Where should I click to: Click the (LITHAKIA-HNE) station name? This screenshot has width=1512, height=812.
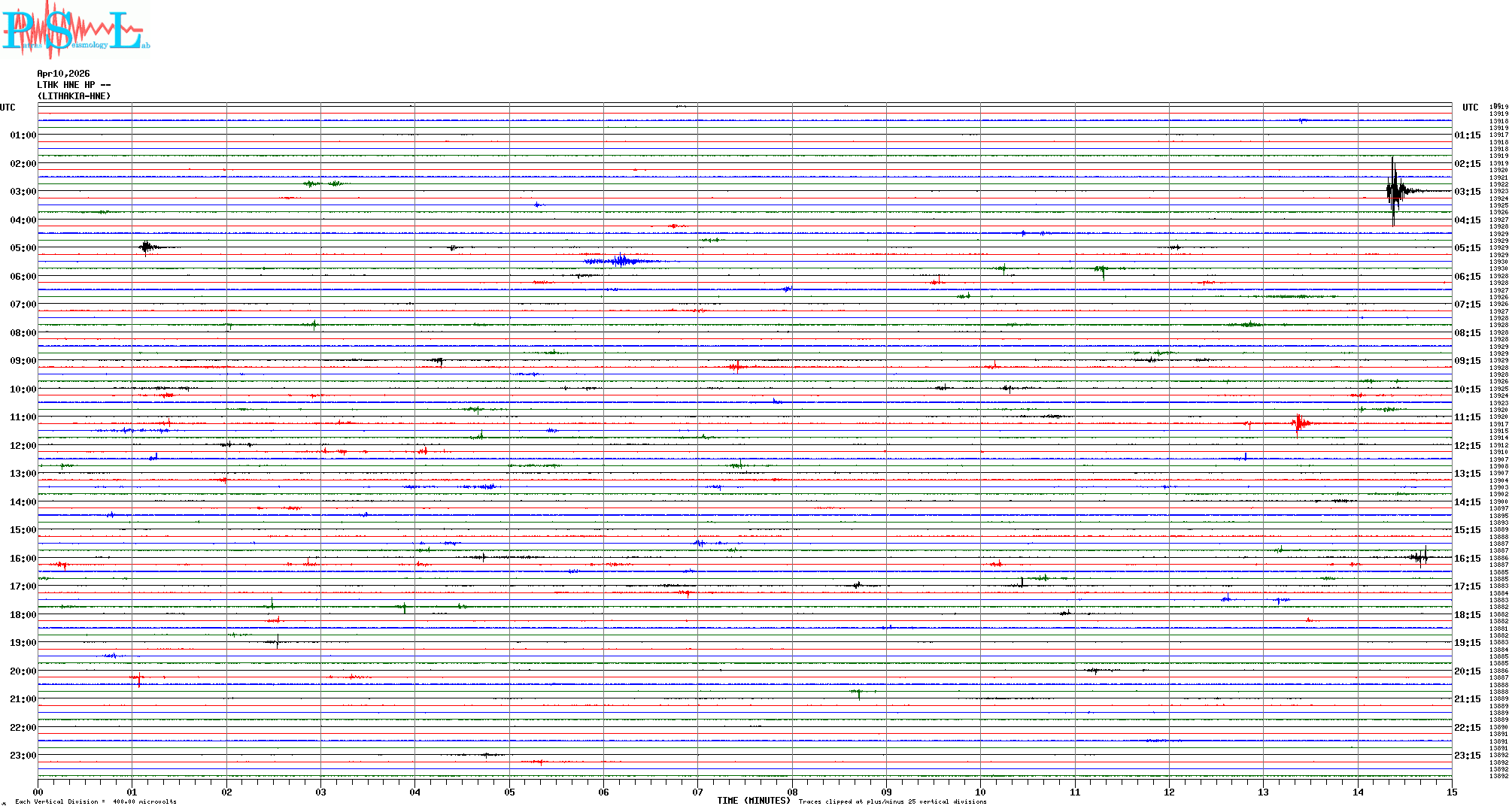(74, 96)
